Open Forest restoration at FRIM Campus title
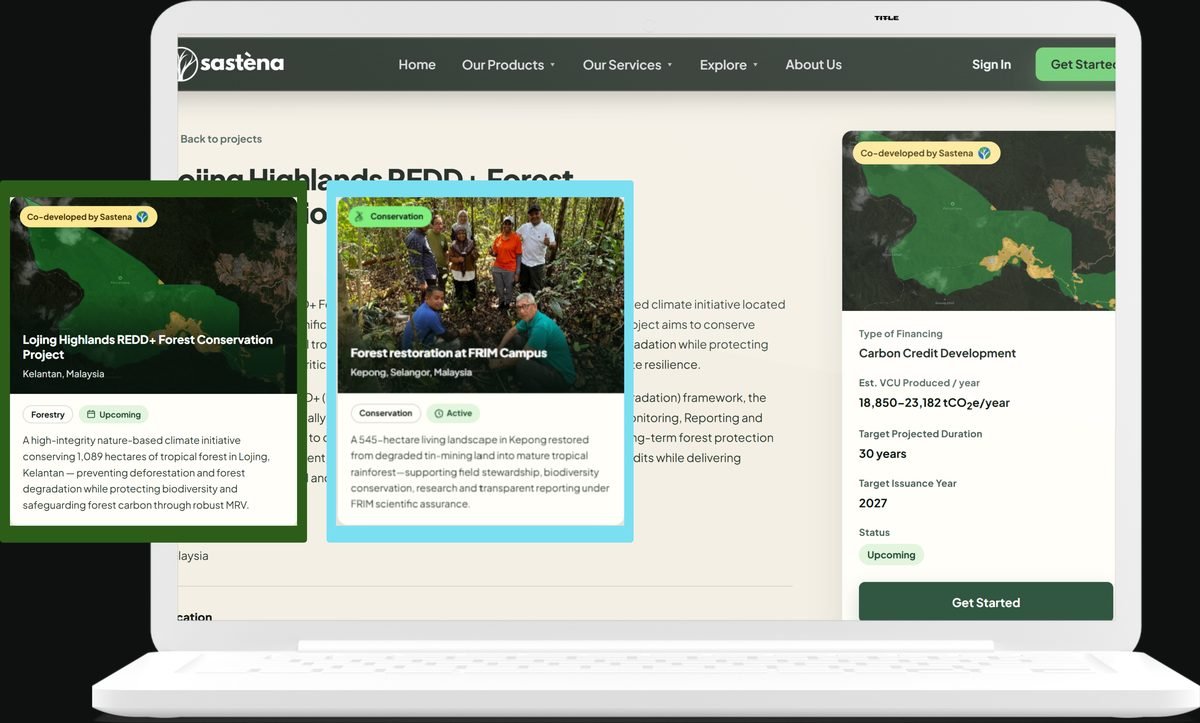Viewport: 1200px width, 723px height. click(449, 353)
